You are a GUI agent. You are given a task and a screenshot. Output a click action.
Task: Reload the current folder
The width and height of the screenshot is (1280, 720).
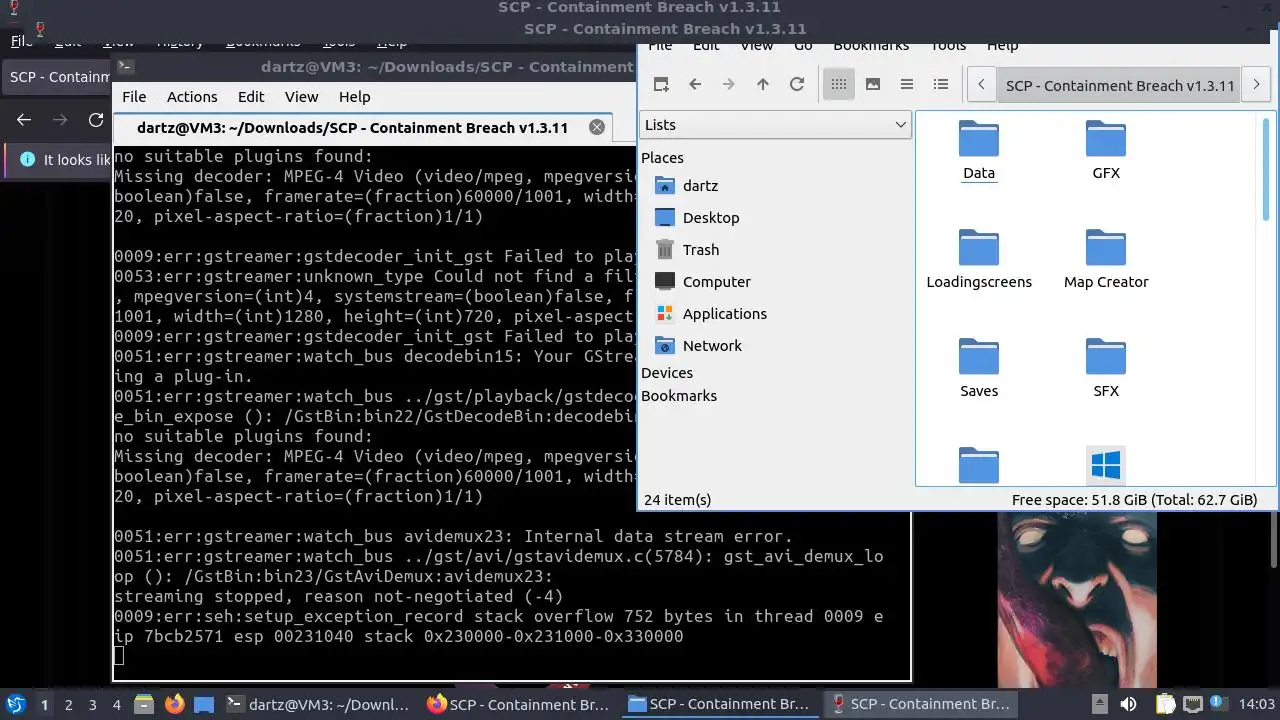(797, 85)
